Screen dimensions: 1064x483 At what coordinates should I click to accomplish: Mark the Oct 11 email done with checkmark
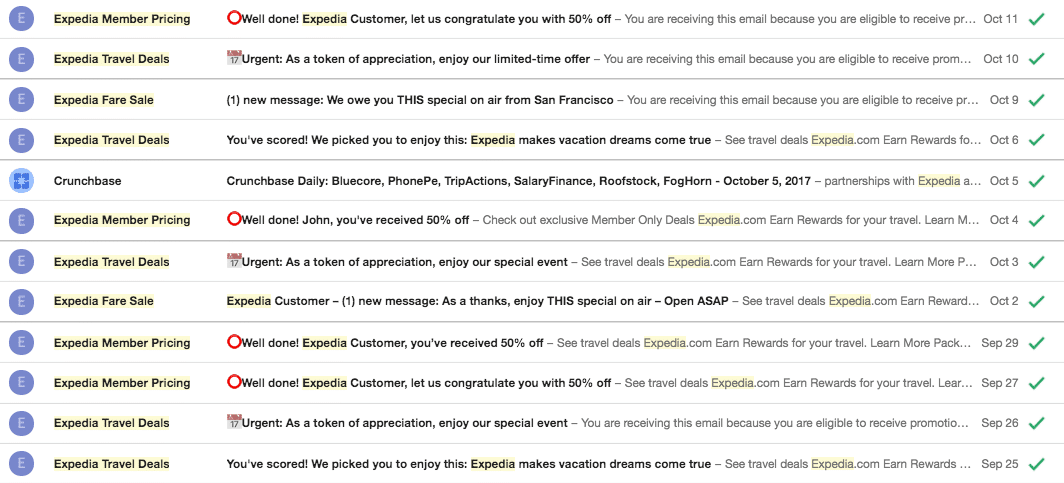pyautogui.click(x=1036, y=19)
